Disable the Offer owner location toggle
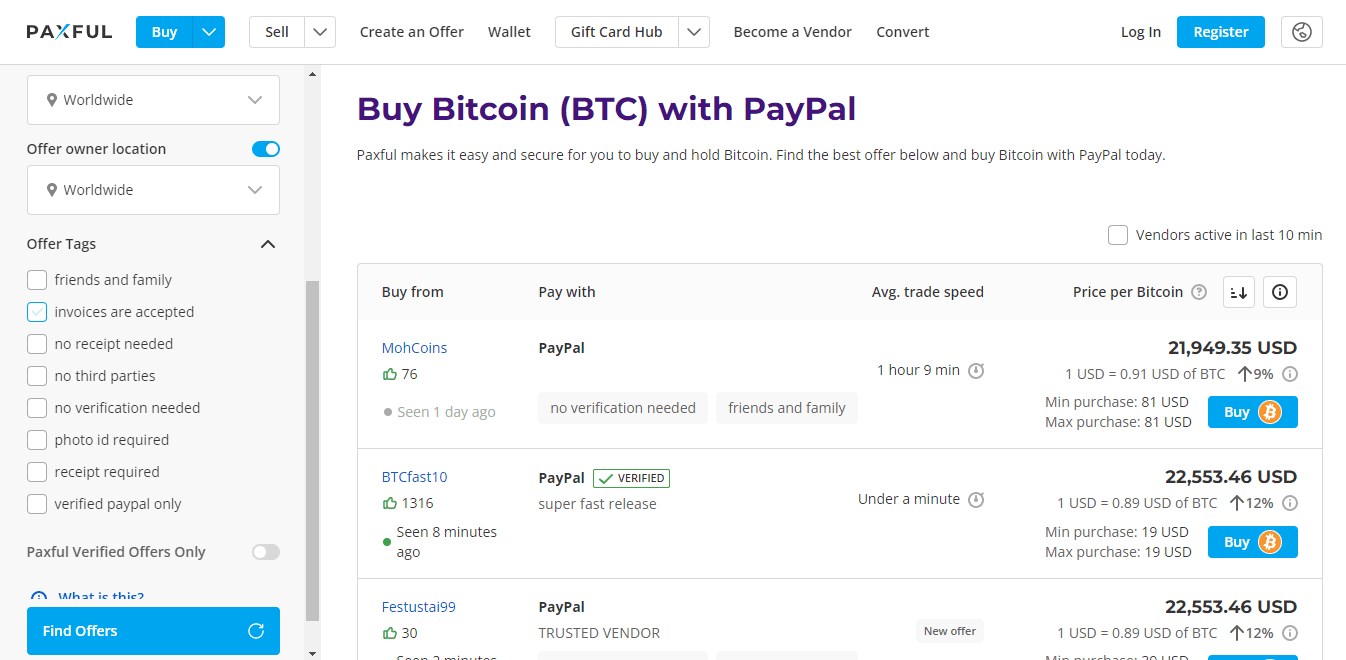The height and width of the screenshot is (660, 1346). (266, 149)
